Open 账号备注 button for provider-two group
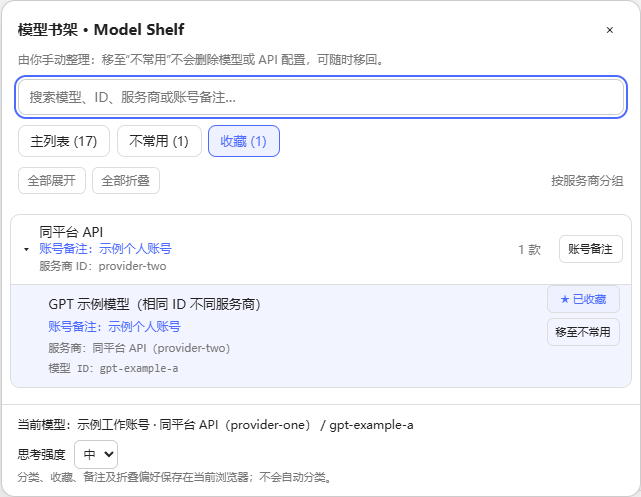Image resolution: width=641 pixels, height=497 pixels. (590, 249)
